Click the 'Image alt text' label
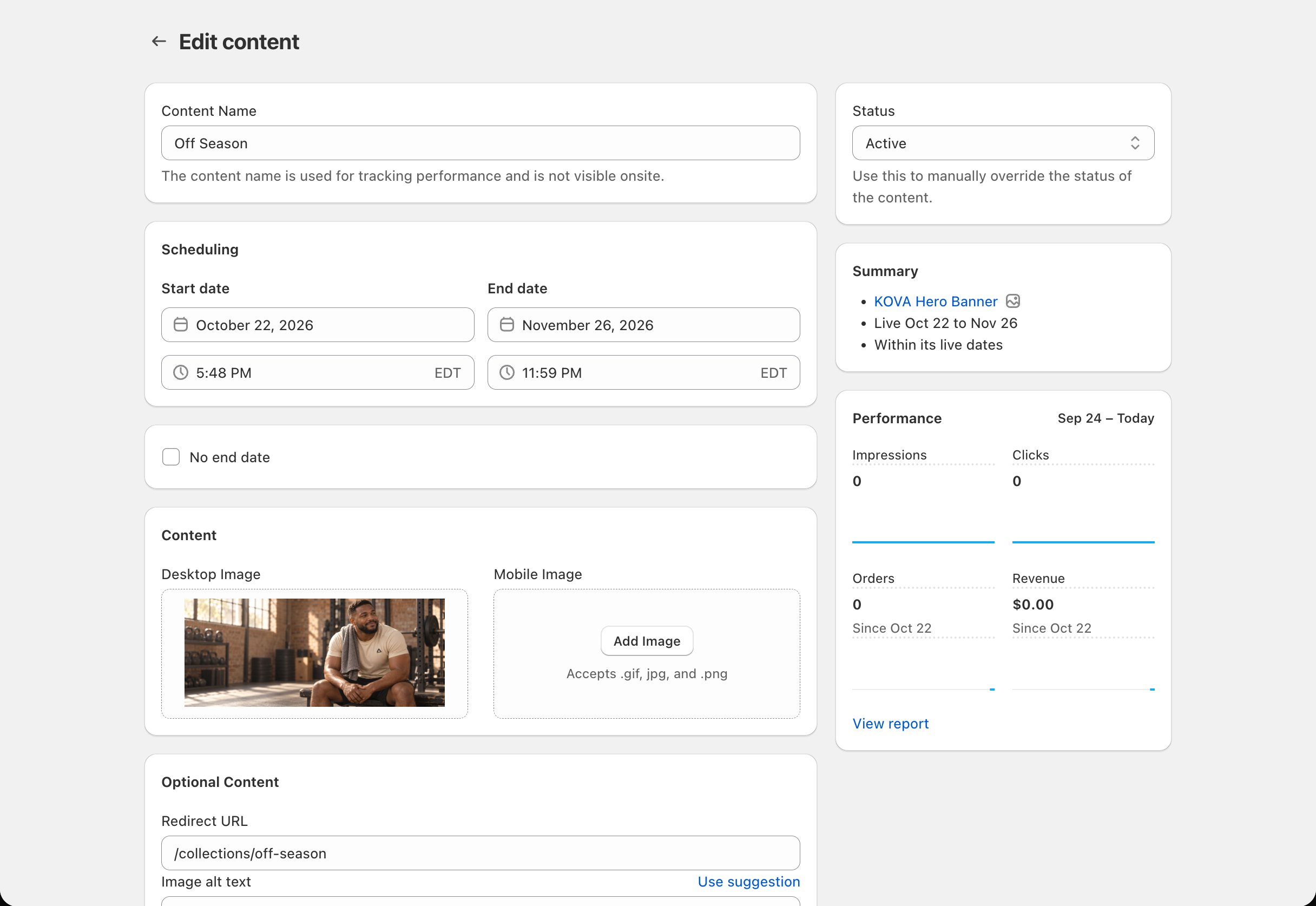Image resolution: width=1316 pixels, height=906 pixels. 206,882
